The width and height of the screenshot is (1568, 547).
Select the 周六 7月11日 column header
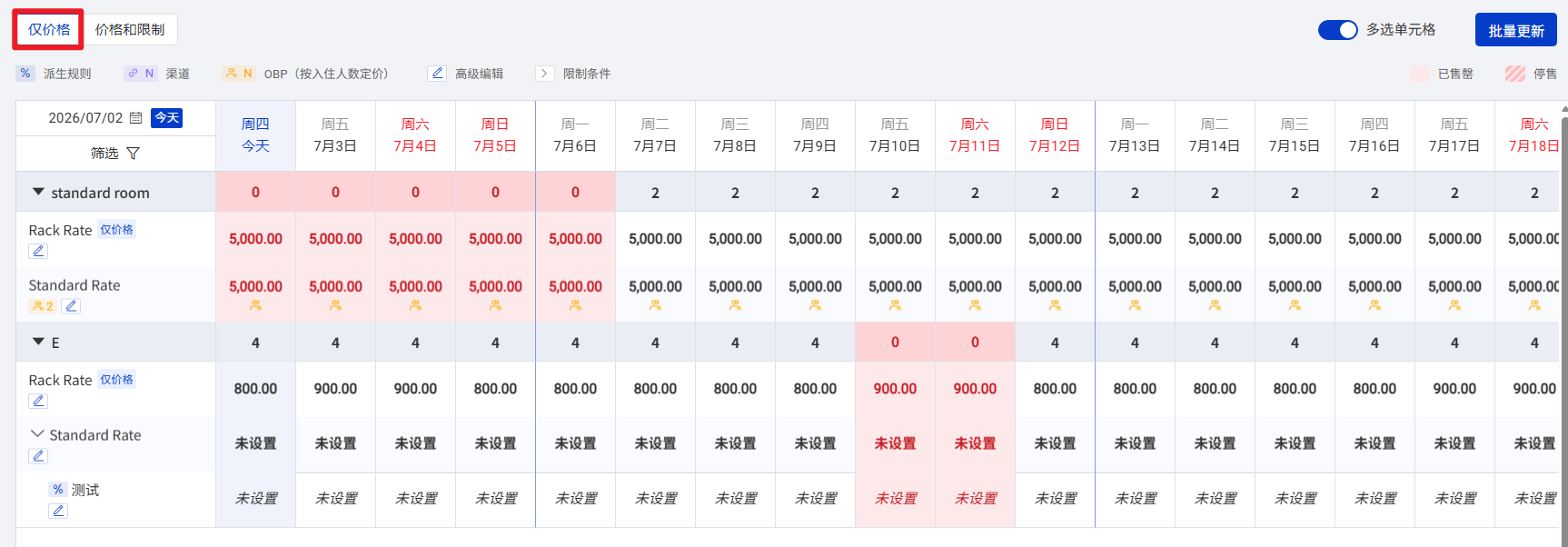[975, 135]
